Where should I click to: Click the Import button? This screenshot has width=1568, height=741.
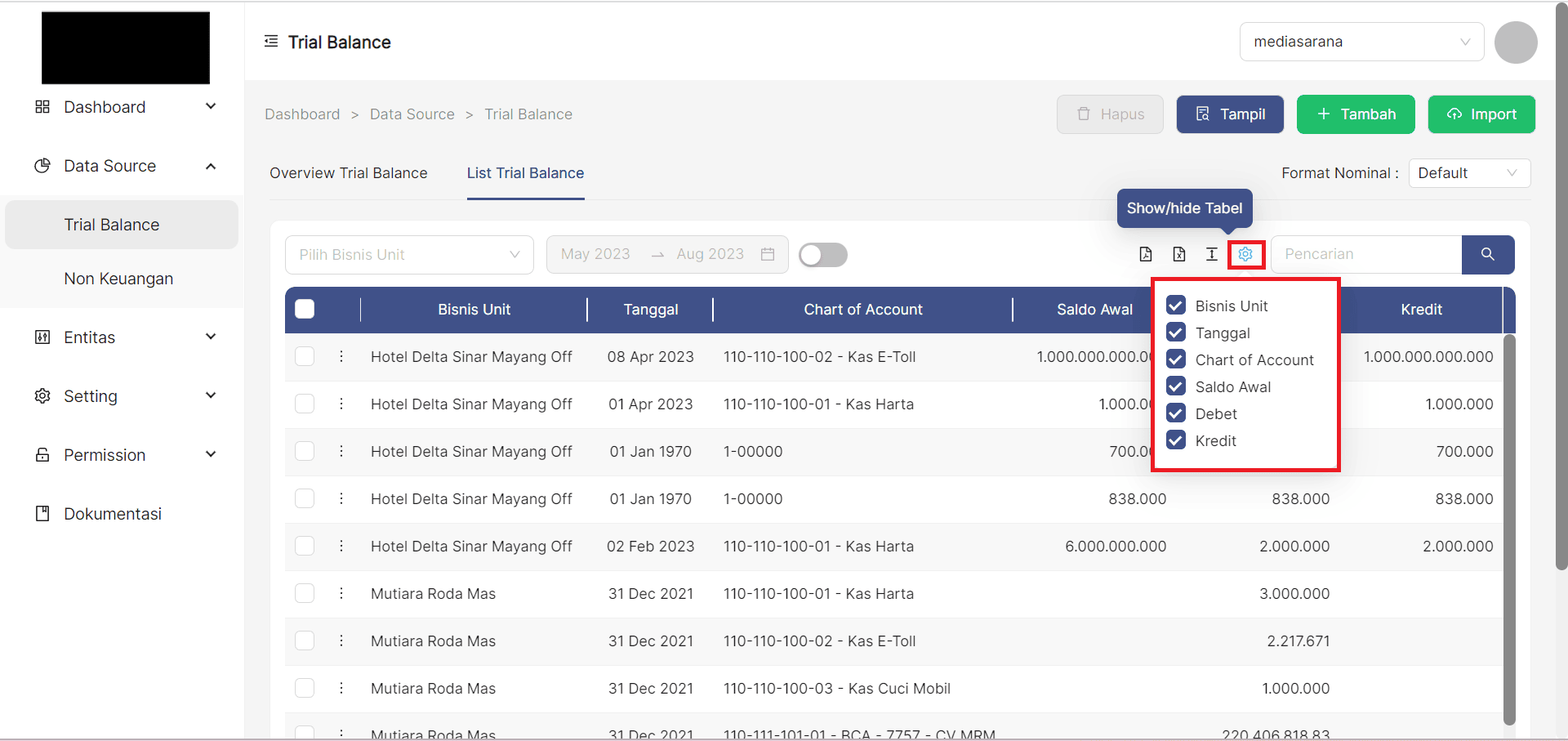(1481, 114)
